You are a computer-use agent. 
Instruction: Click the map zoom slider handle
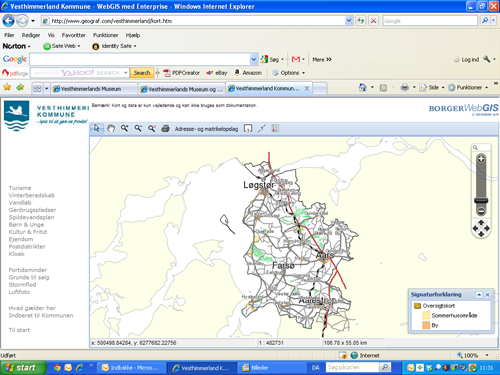(x=481, y=200)
